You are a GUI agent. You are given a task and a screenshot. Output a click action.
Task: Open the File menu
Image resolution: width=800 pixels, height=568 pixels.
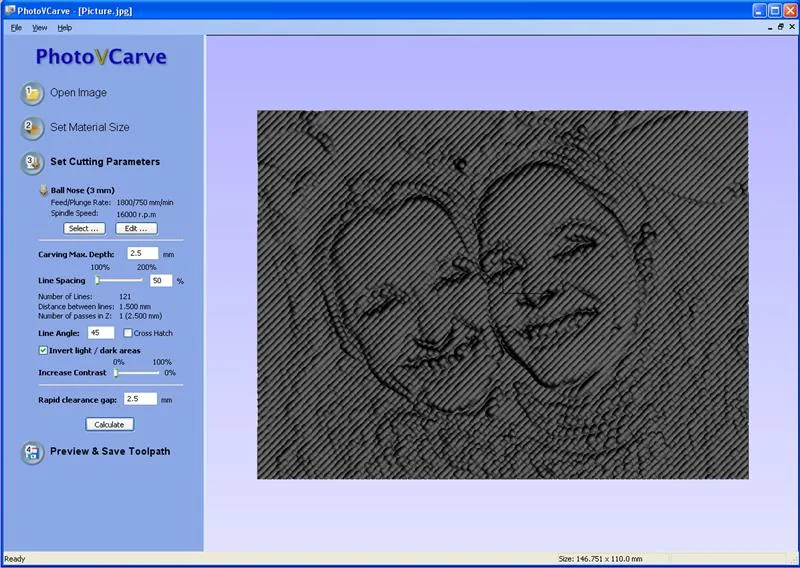coord(16,28)
